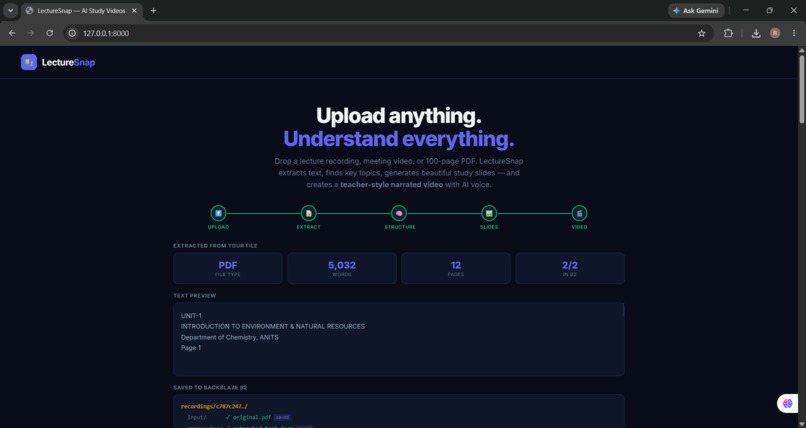This screenshot has height=428, width=806.
Task: Click the LectureSnap logo icon
Action: point(29,62)
